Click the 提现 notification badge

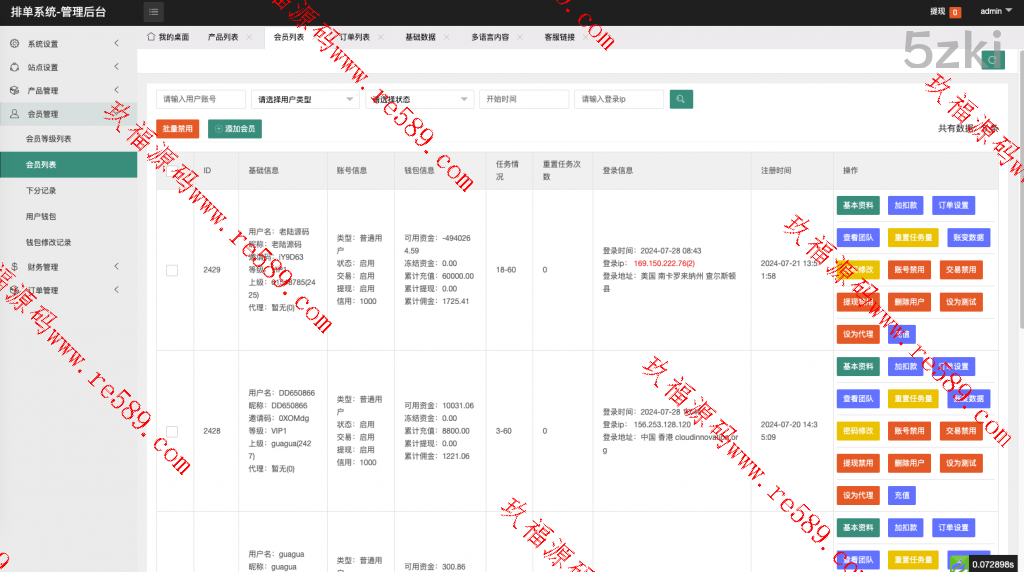(x=955, y=12)
